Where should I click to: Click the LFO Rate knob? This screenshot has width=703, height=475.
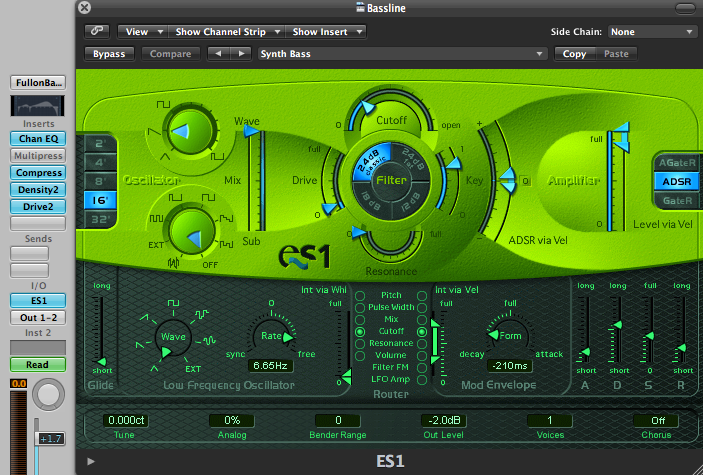[x=271, y=336]
